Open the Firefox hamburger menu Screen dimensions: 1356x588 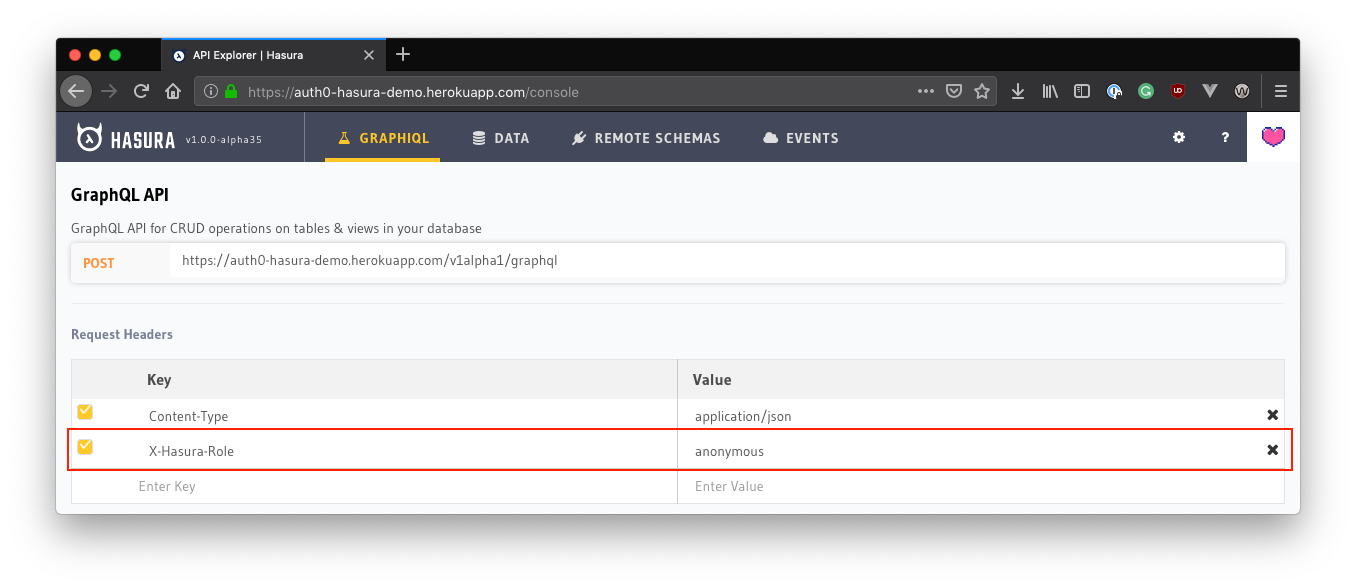(x=1281, y=91)
